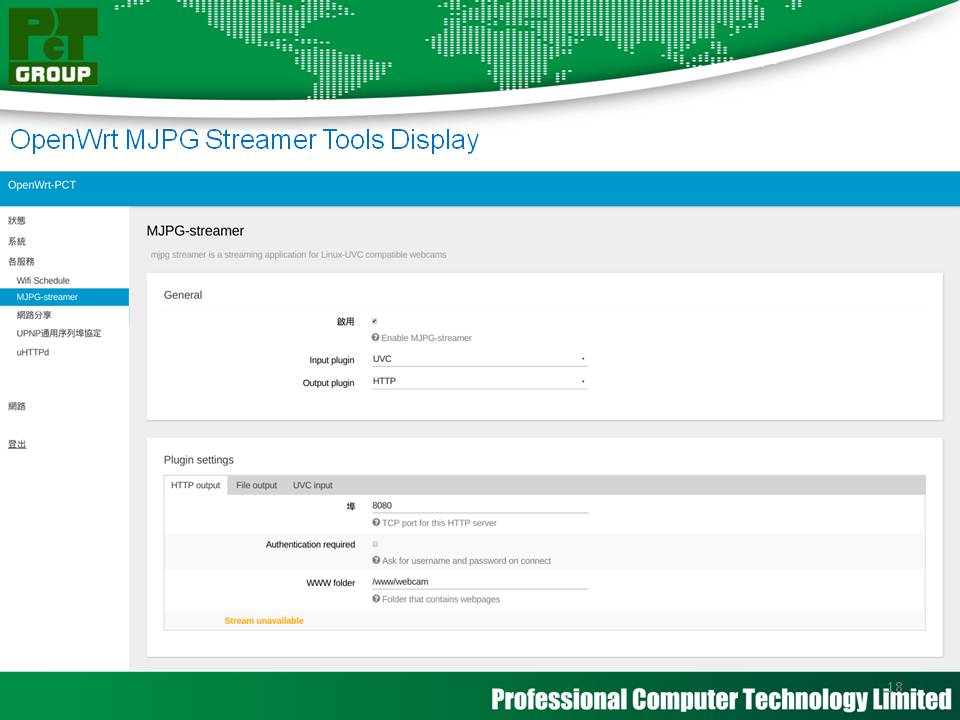The height and width of the screenshot is (720, 960).
Task: Switch to the UVC input tab
Action: tap(312, 486)
